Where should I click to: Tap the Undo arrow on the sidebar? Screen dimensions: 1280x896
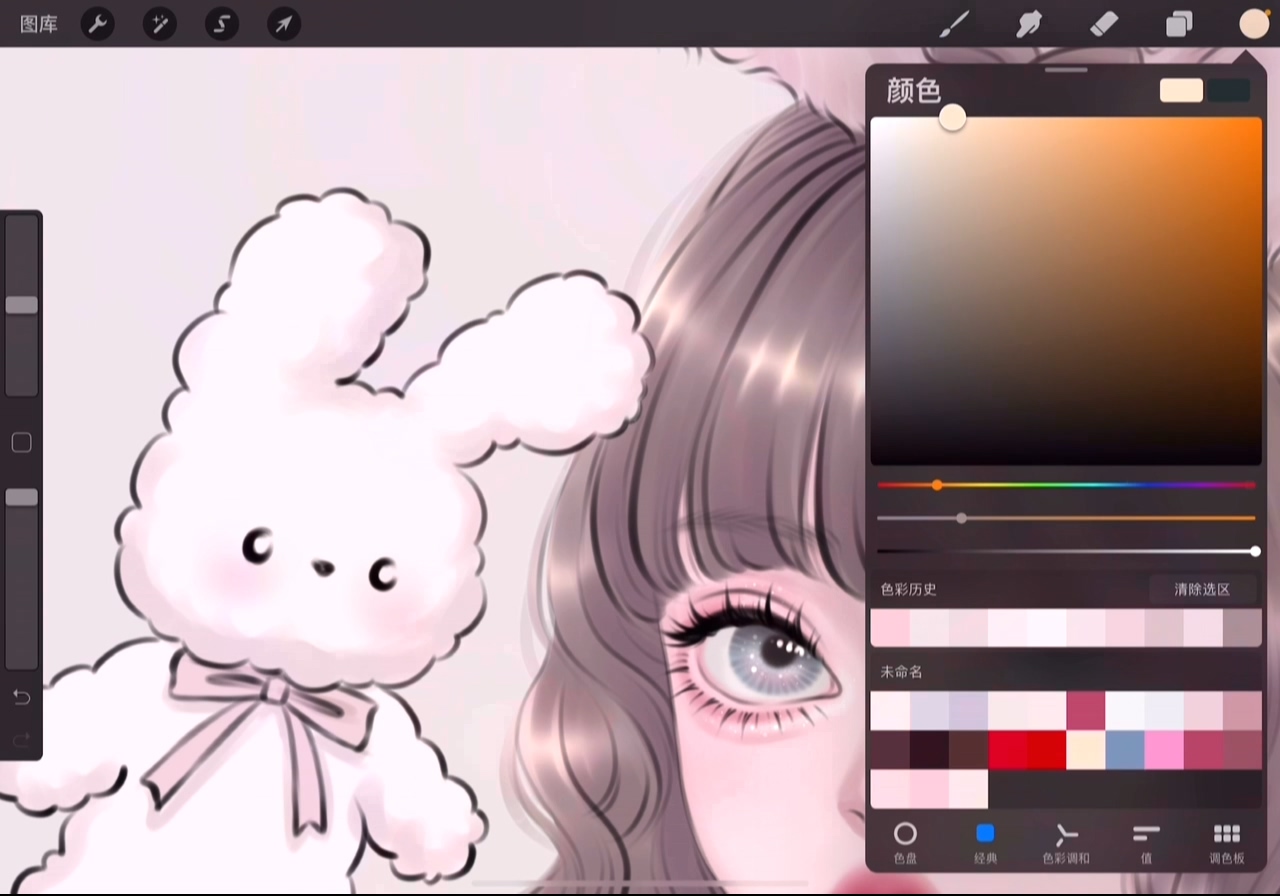click(21, 697)
